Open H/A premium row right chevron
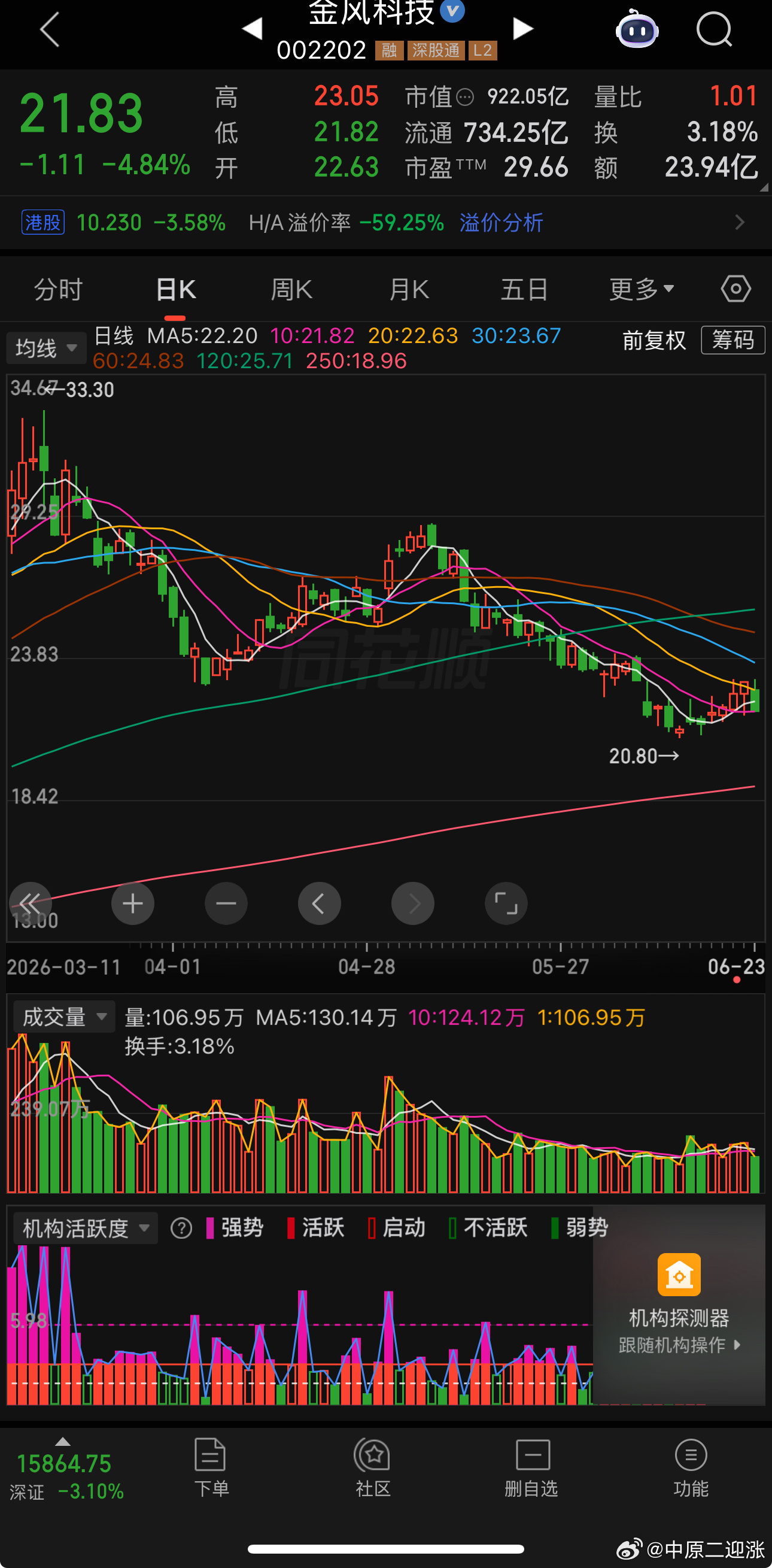The width and height of the screenshot is (772, 1568). tap(740, 222)
